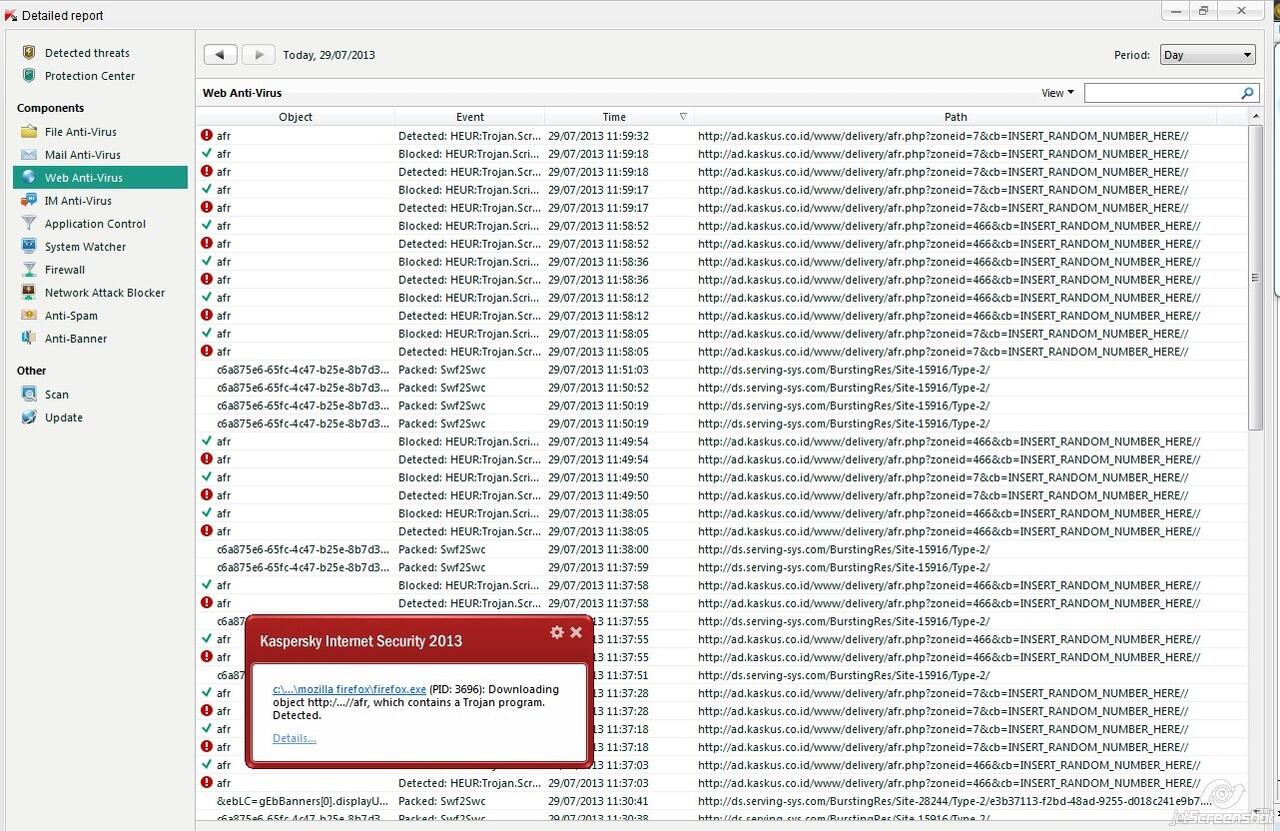
Task: Click the Kaspersky logo in title bar
Action: click(x=11, y=15)
